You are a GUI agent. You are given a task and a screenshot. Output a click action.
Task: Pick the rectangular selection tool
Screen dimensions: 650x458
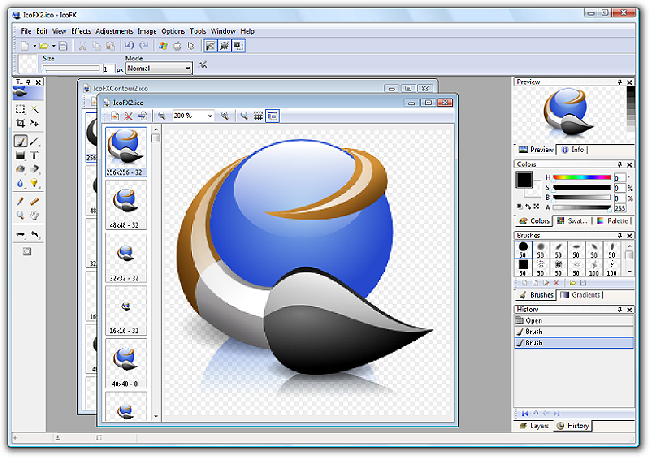click(x=20, y=110)
